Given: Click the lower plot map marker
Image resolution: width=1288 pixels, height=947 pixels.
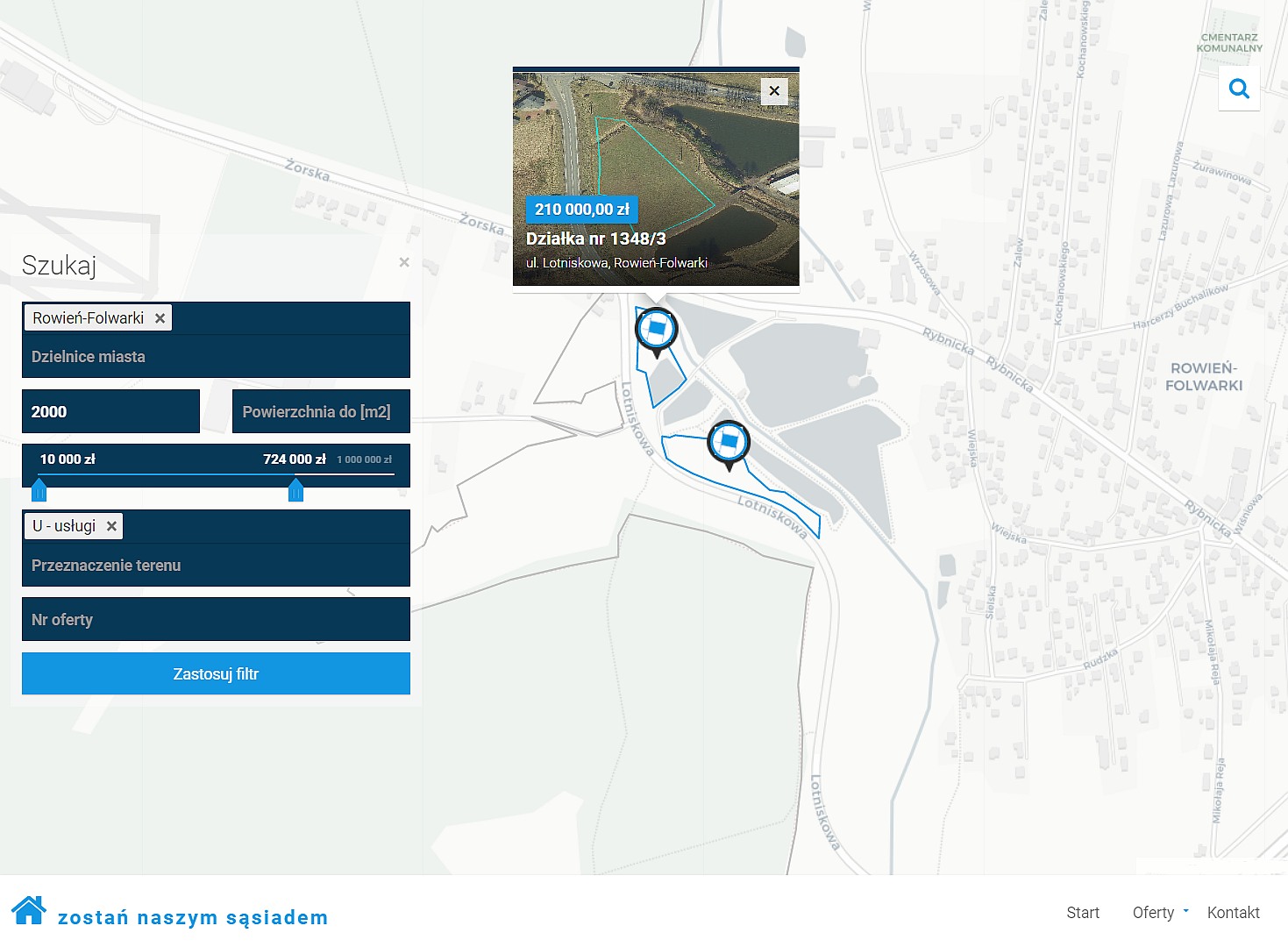Looking at the screenshot, I should tap(728, 443).
